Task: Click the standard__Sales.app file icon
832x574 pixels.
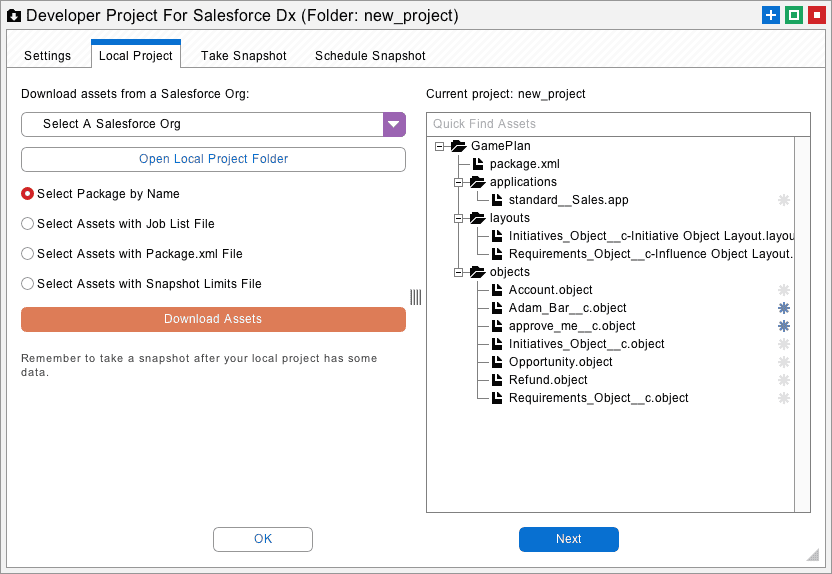Action: coord(497,200)
